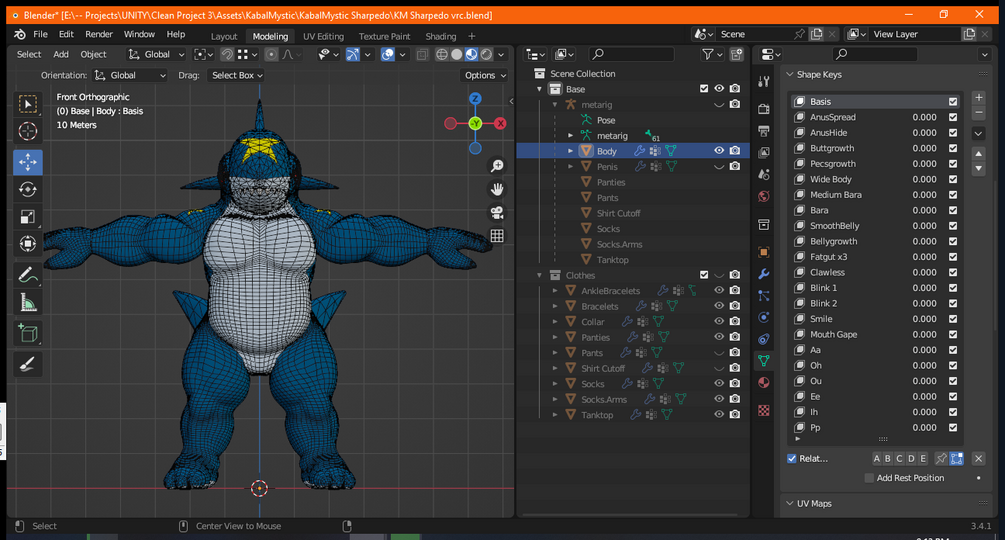Adjust Bara shape key value slider
1005x540 pixels.
click(924, 210)
